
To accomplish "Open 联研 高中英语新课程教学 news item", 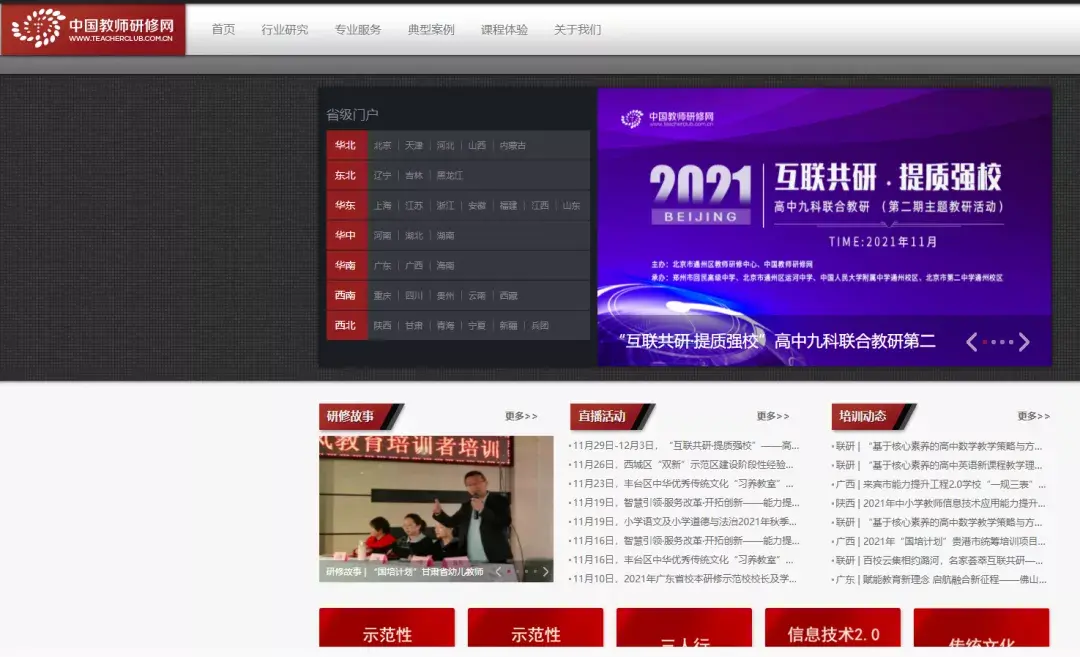I will pyautogui.click(x=937, y=465).
